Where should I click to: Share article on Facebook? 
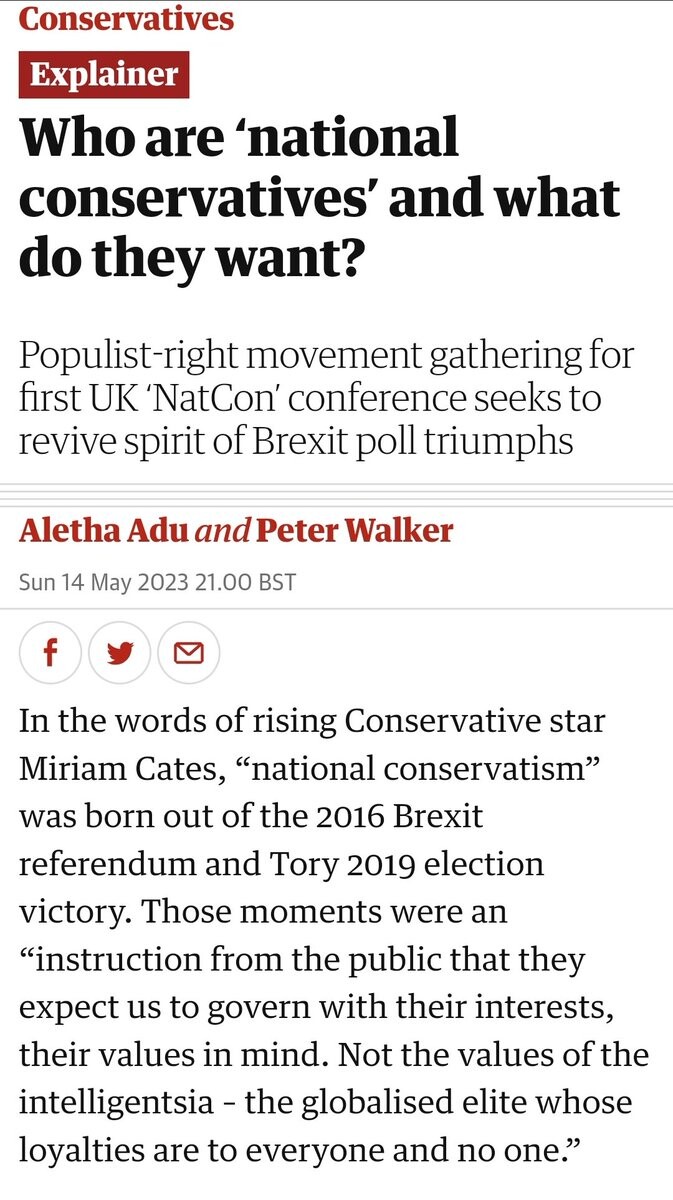click(x=50, y=654)
